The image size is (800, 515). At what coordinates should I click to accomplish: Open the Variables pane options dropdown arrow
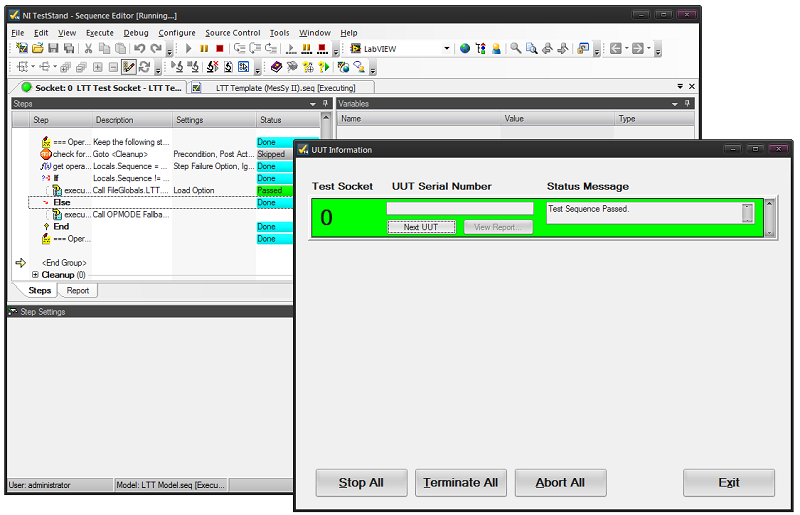click(674, 104)
